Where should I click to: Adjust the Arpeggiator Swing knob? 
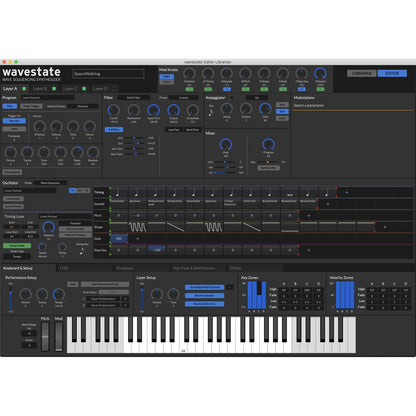point(227,108)
